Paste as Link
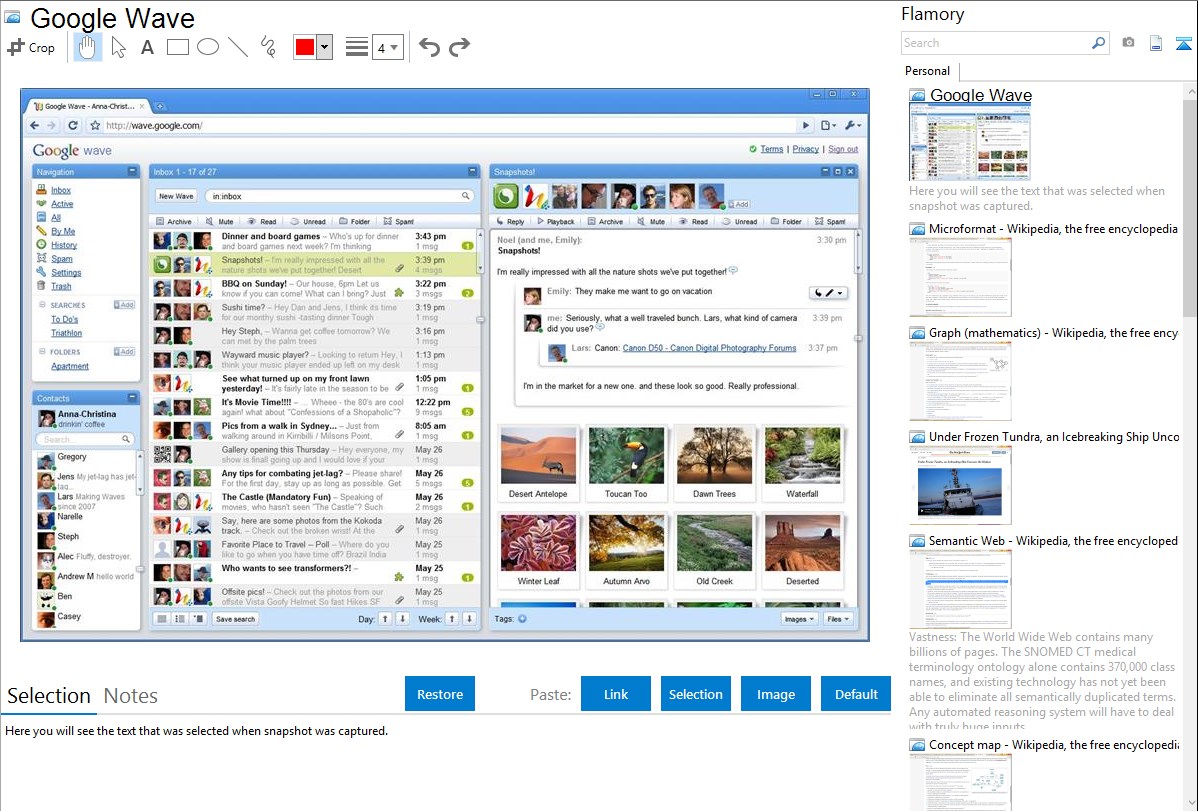The image size is (1198, 811). 616,694
